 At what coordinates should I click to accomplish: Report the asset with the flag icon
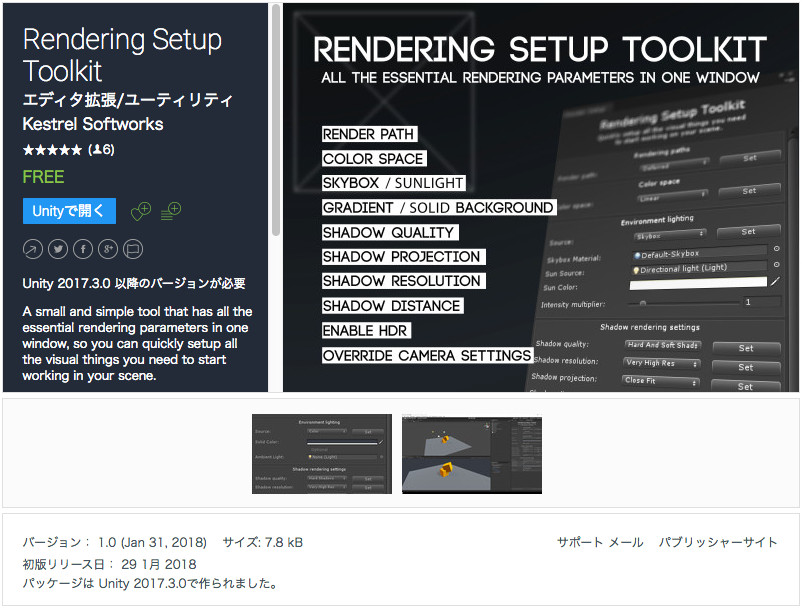[133, 250]
